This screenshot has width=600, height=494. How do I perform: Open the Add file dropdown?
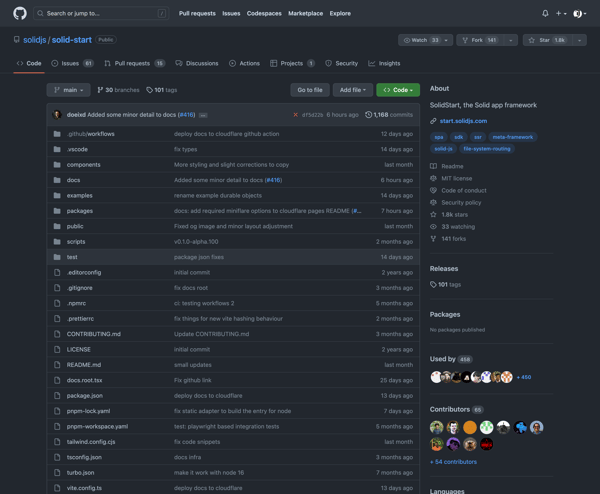353,90
